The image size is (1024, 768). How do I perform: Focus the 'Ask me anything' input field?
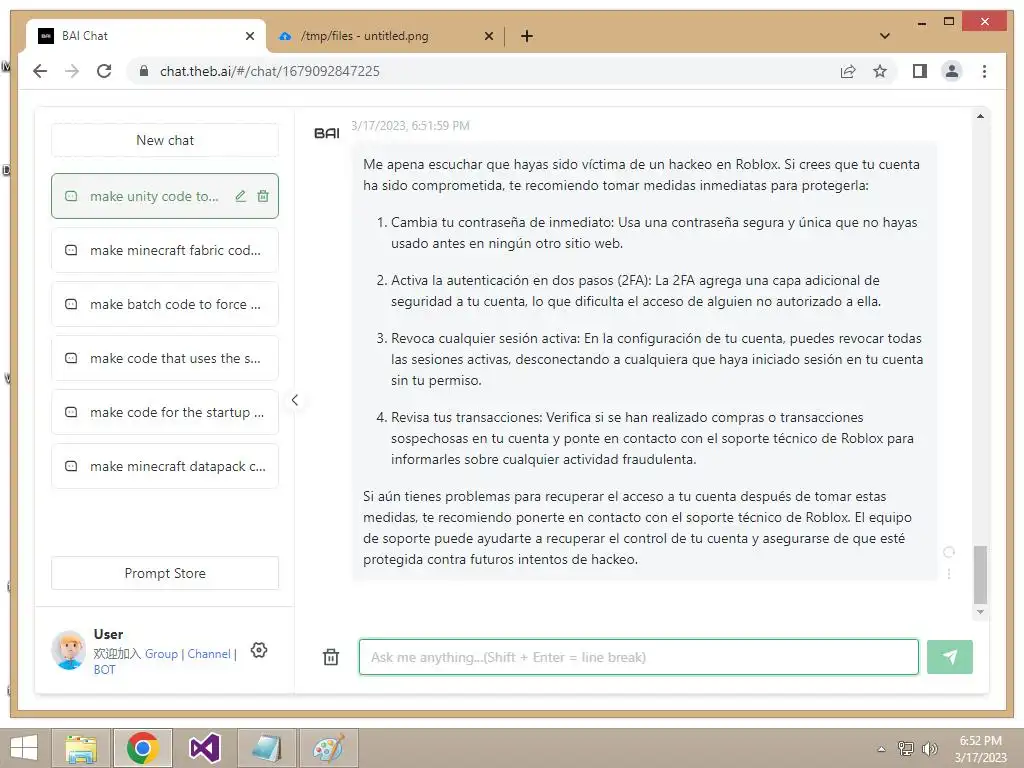639,657
